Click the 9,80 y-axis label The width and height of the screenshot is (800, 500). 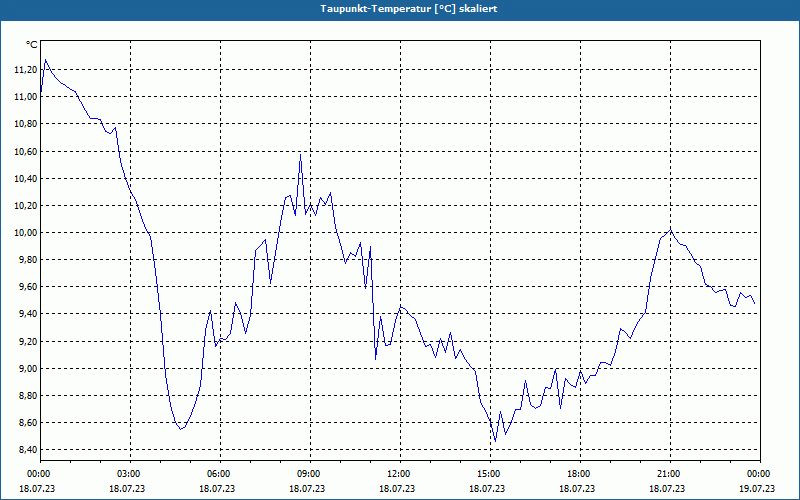tap(28, 260)
